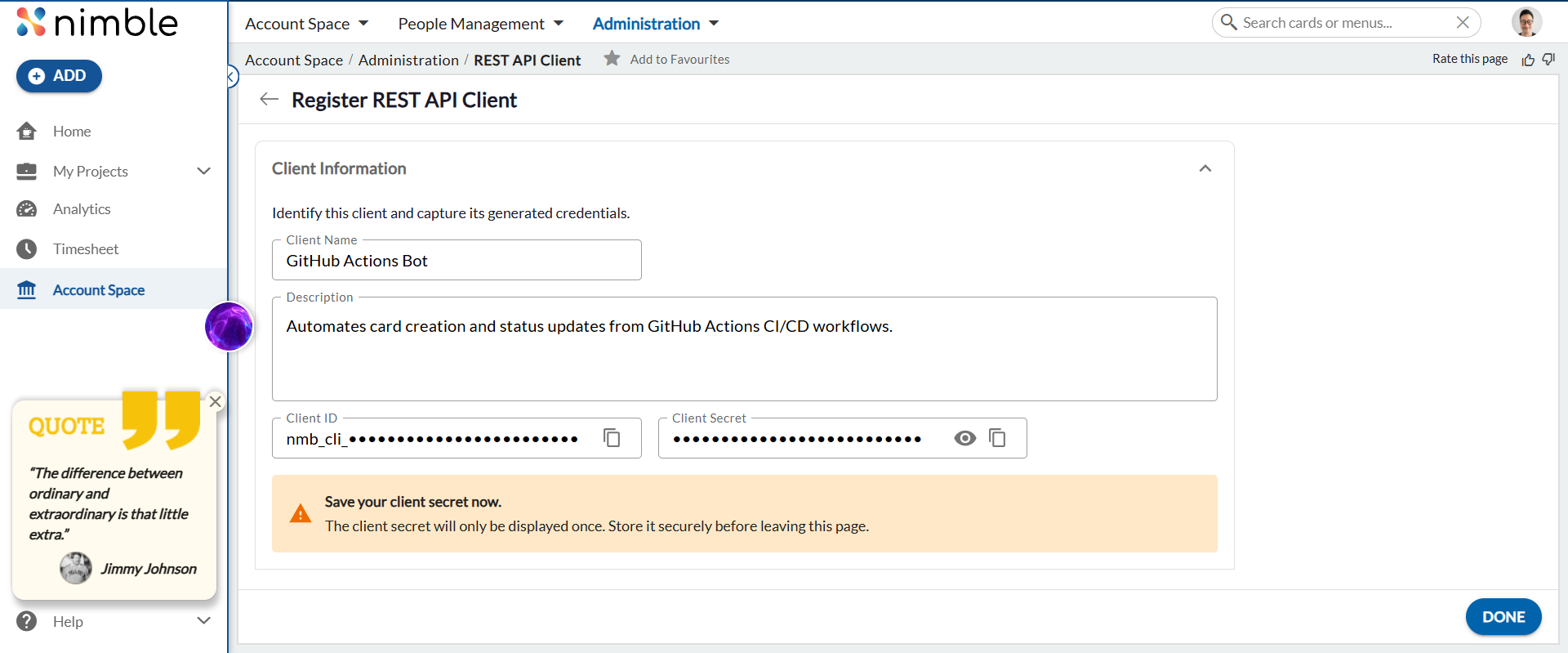Open Analytics from the sidebar

pos(82,209)
